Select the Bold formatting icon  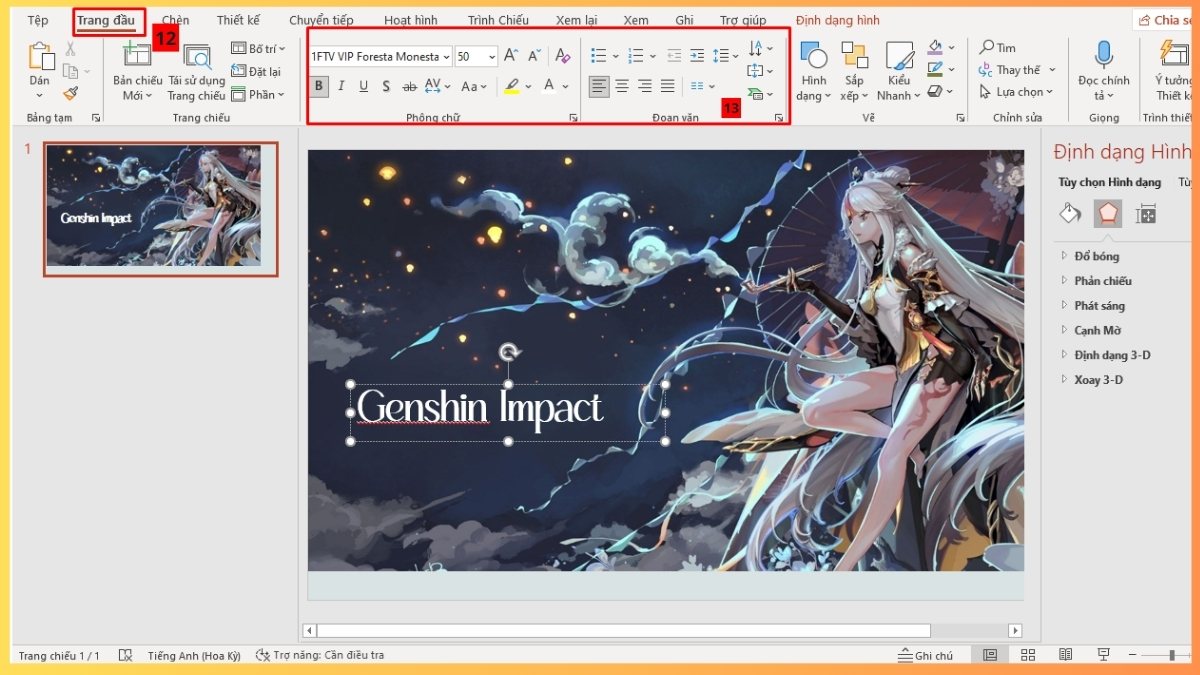318,86
